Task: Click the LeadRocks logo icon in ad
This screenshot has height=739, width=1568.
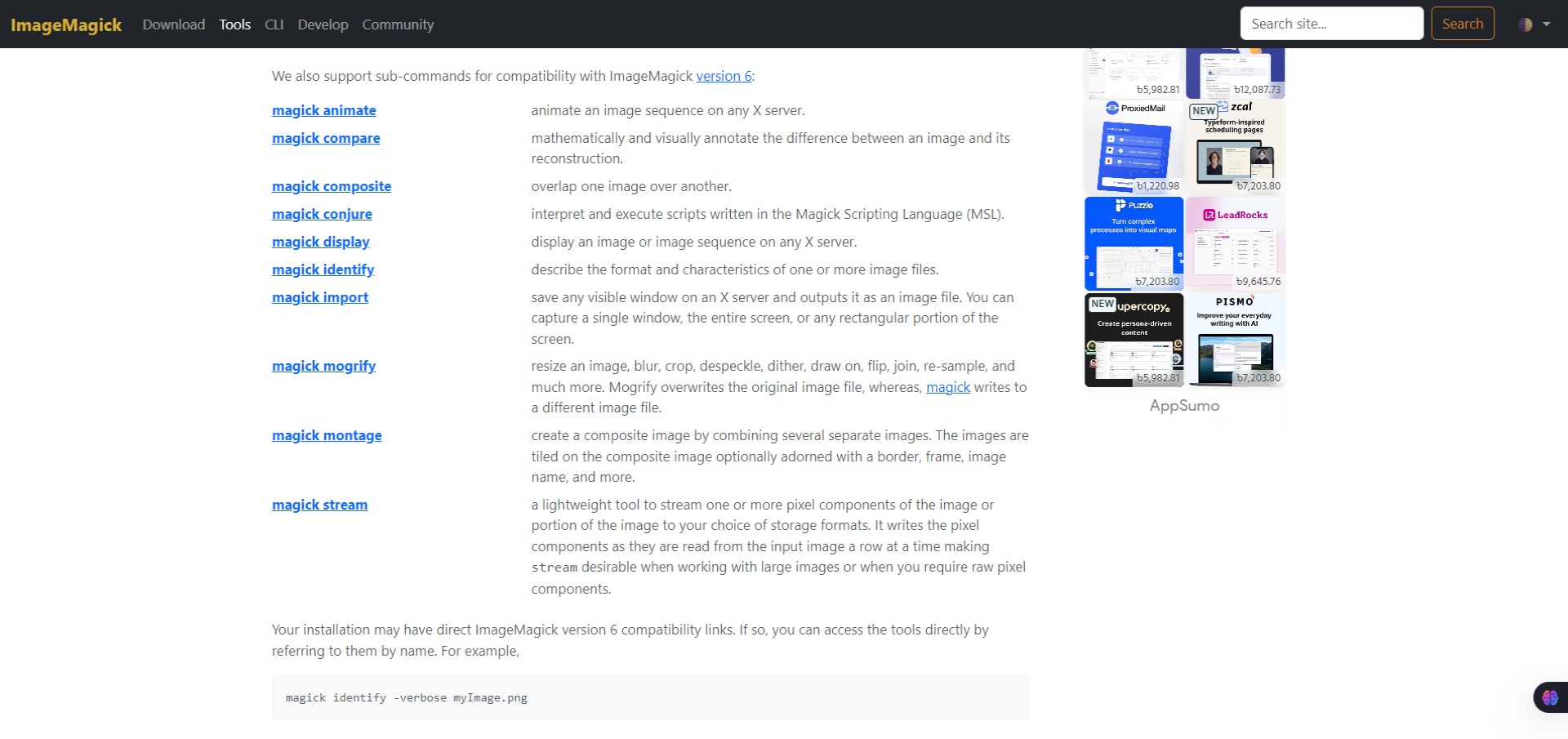Action: click(x=1209, y=215)
